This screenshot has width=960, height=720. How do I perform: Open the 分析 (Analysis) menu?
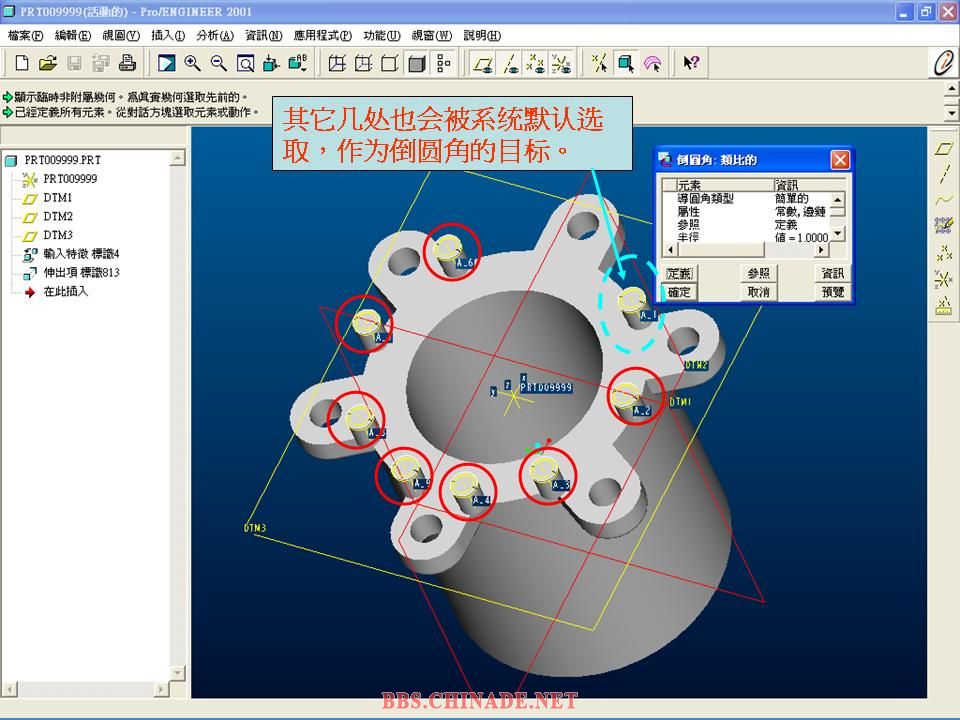(x=215, y=36)
